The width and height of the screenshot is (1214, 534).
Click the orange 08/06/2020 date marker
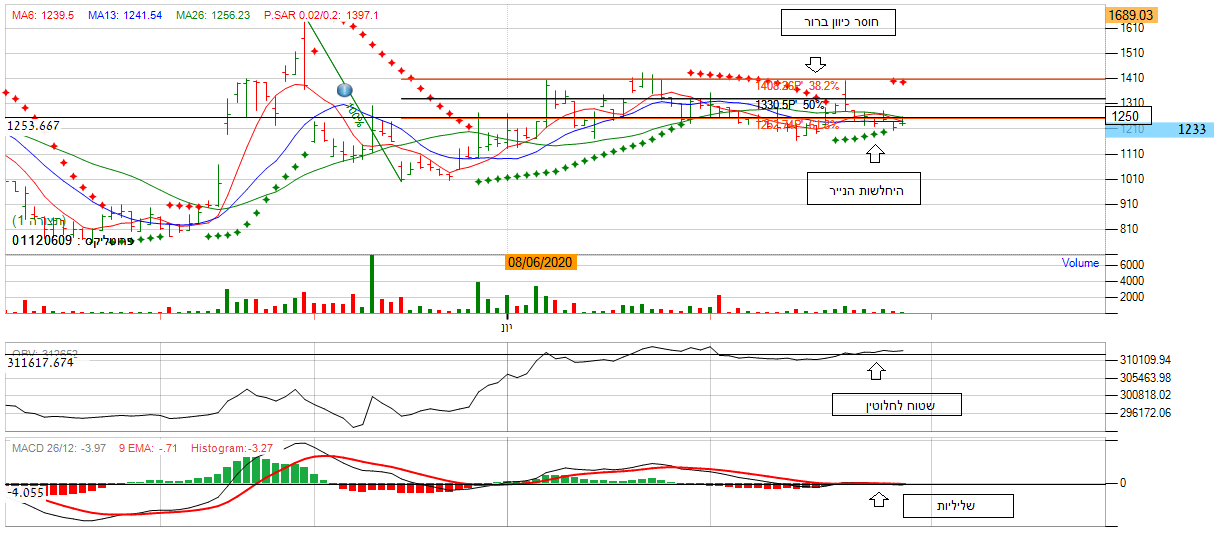(x=541, y=262)
